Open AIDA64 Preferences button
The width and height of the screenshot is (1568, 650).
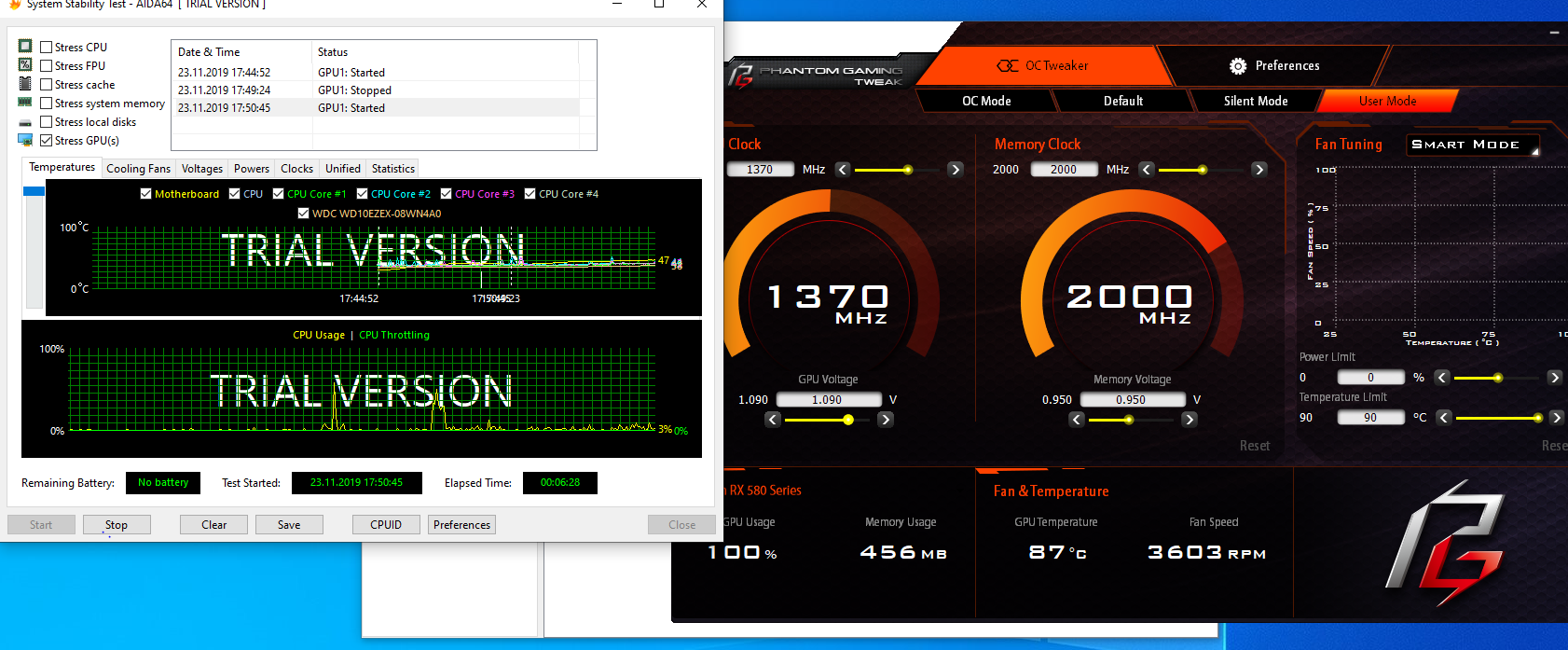click(x=461, y=524)
